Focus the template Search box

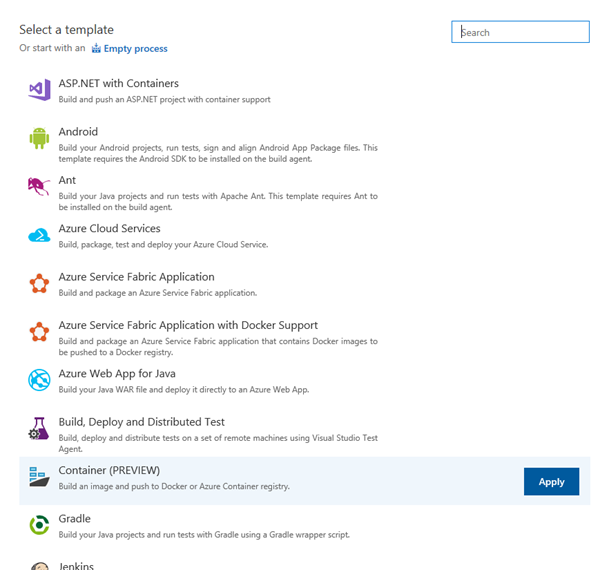(520, 32)
